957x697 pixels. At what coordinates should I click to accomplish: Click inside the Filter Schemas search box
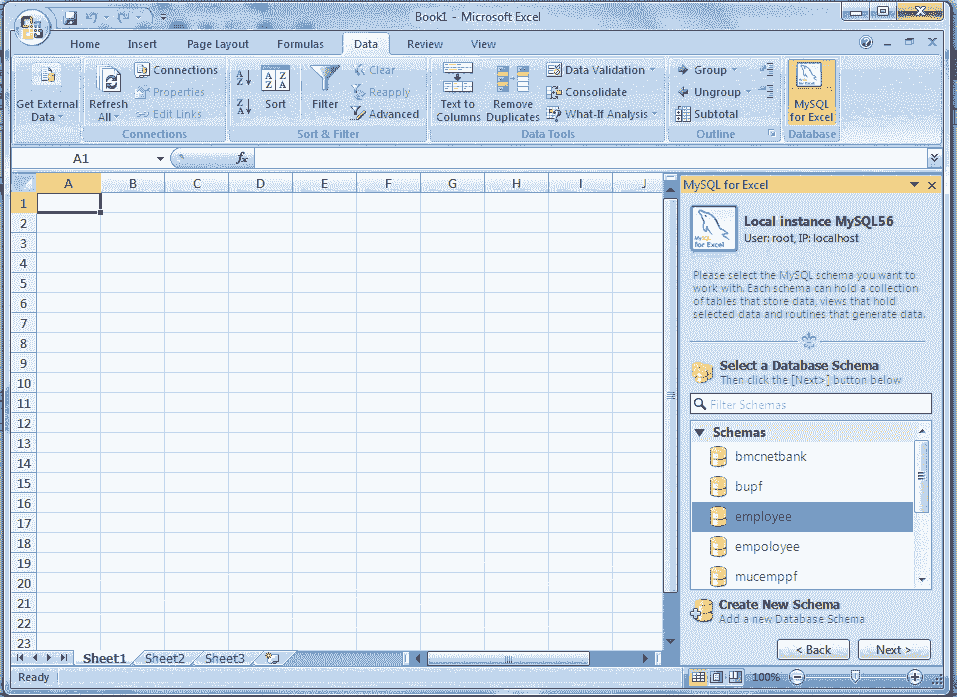tap(810, 403)
